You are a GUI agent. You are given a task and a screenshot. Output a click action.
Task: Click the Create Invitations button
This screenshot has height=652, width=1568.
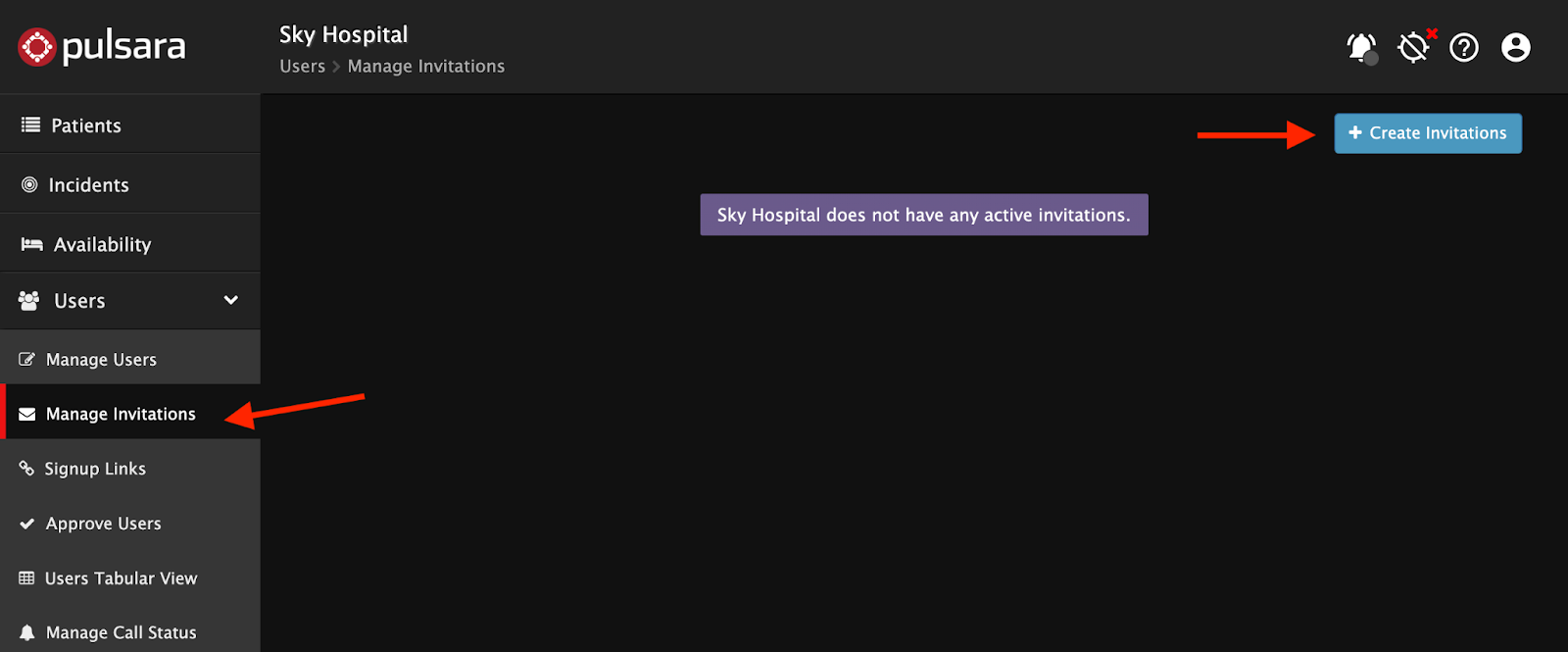click(1427, 133)
